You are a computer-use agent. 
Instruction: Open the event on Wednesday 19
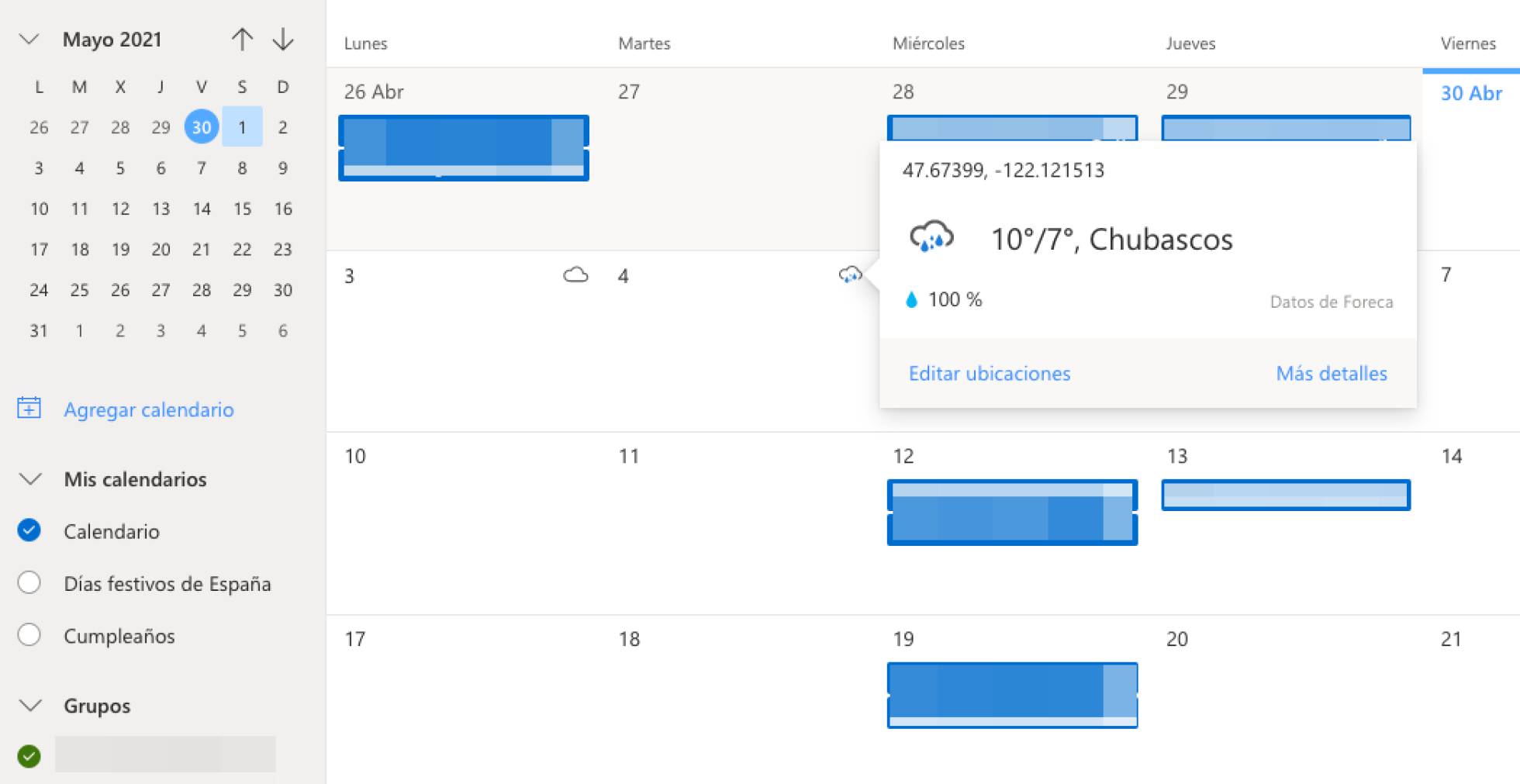(1011, 695)
